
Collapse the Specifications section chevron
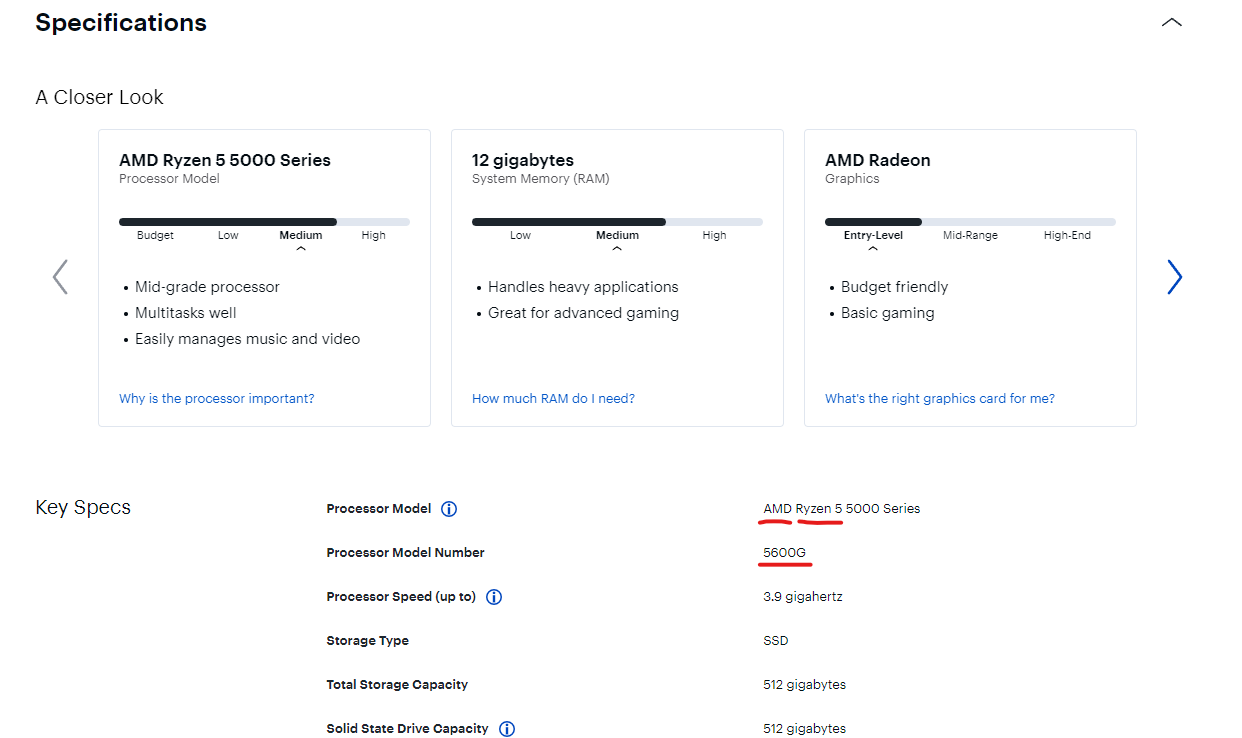tap(1172, 23)
